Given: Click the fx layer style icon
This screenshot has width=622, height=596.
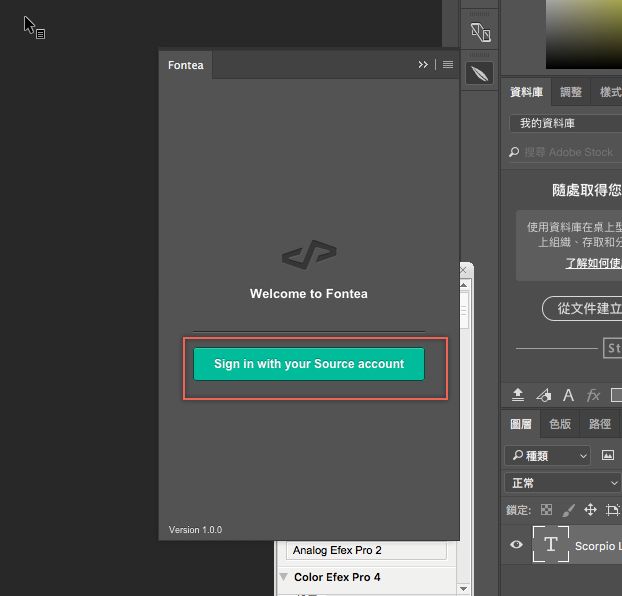Looking at the screenshot, I should tap(593, 395).
